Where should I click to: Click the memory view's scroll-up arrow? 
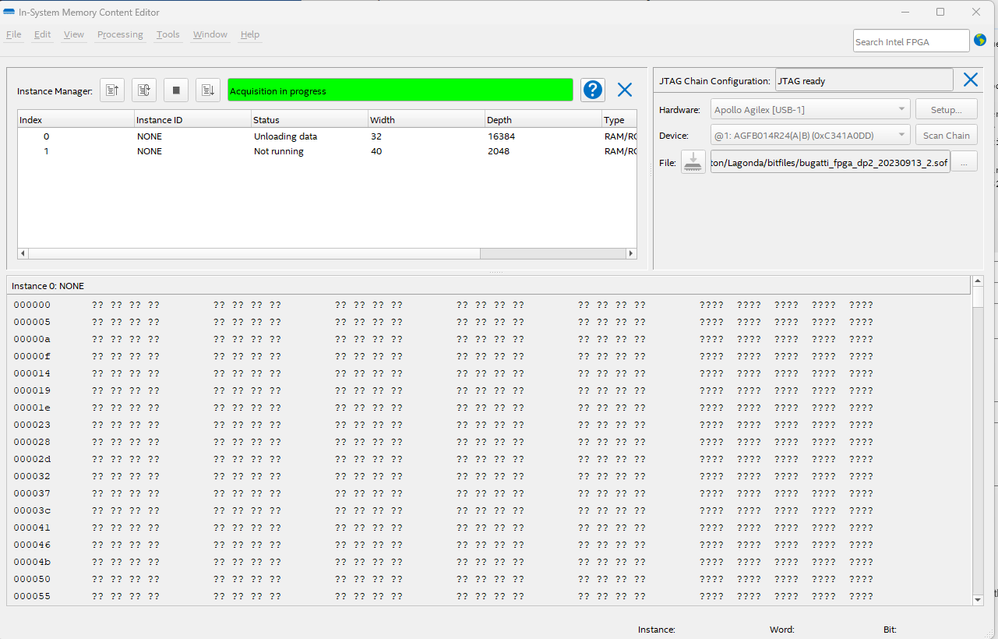point(978,281)
